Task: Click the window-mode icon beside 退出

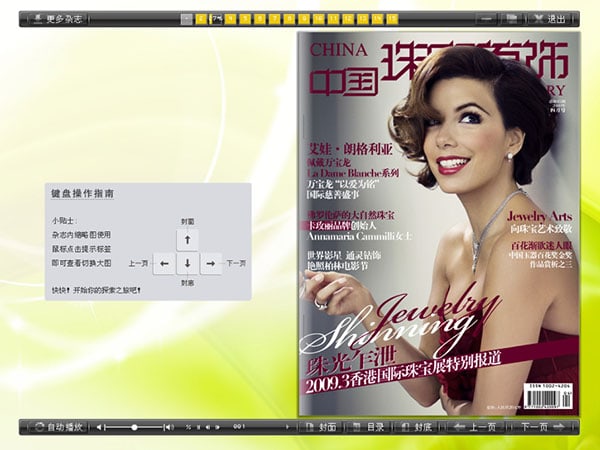Action: pyautogui.click(x=512, y=19)
